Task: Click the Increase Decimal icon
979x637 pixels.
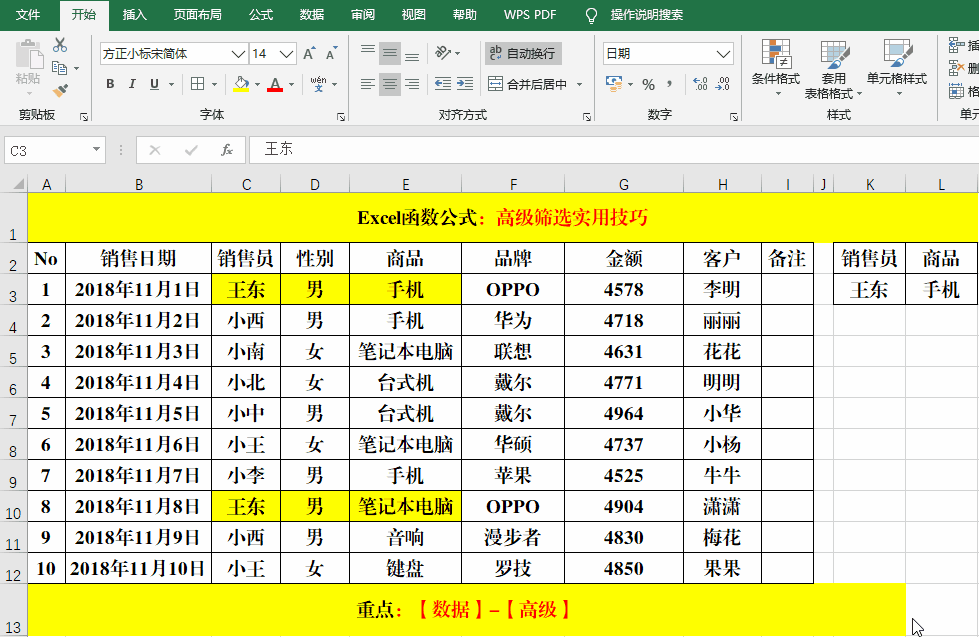Action: 698,82
